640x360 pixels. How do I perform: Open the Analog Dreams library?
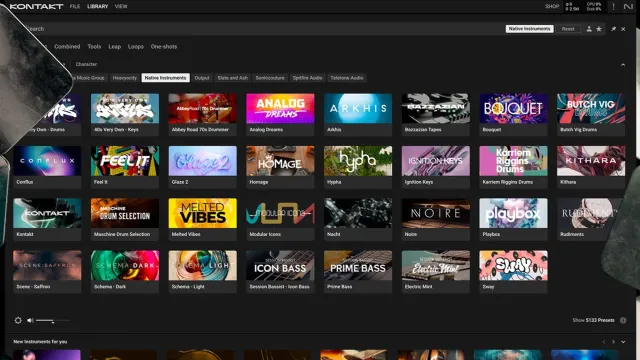280,114
